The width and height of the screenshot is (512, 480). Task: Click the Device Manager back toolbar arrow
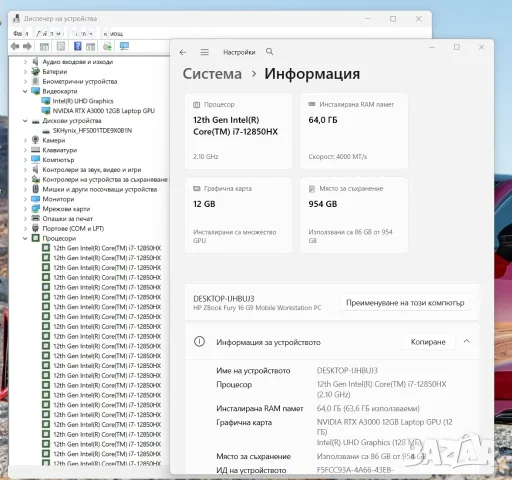point(15,46)
